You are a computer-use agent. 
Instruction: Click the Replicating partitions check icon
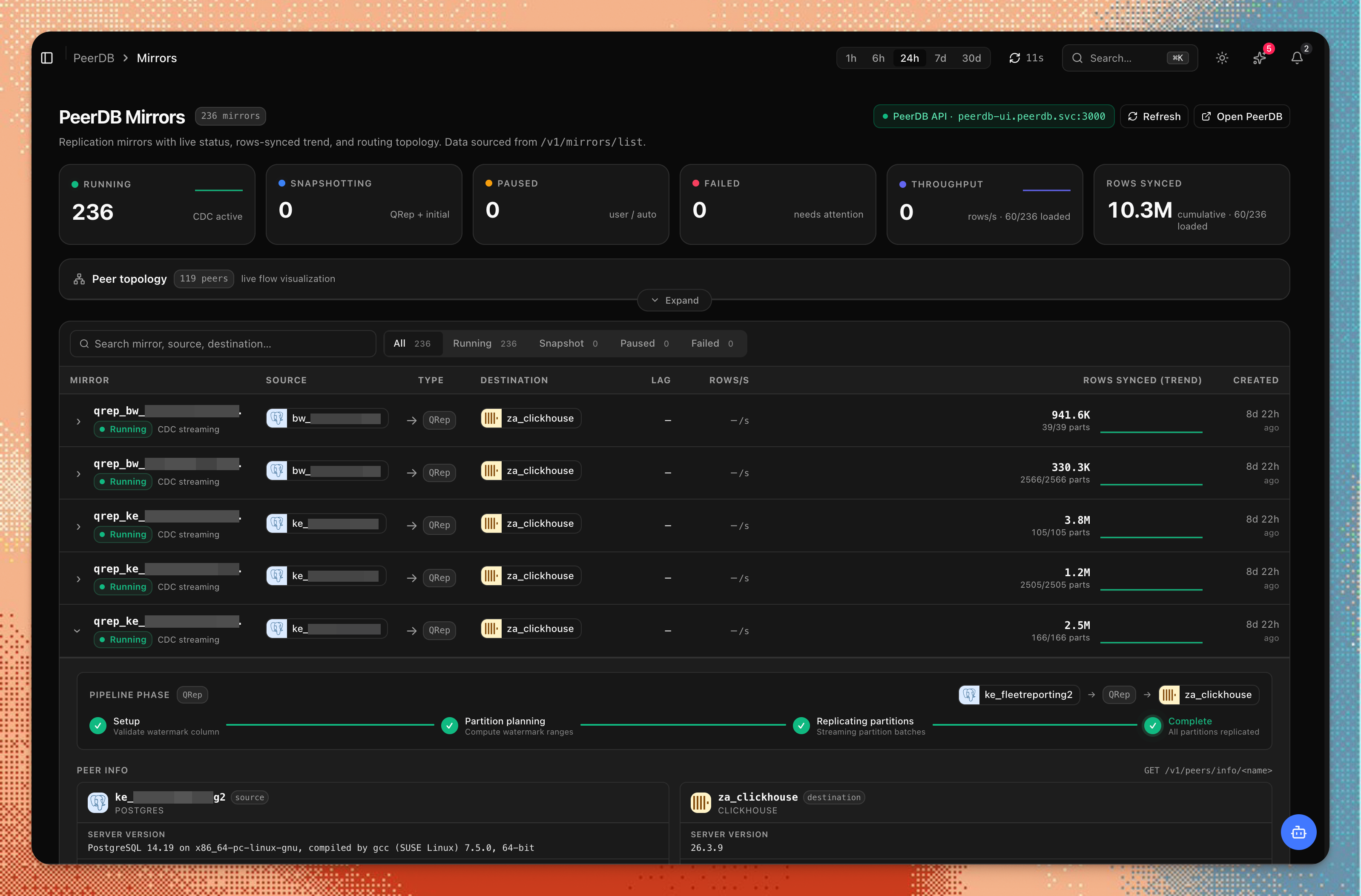[801, 726]
